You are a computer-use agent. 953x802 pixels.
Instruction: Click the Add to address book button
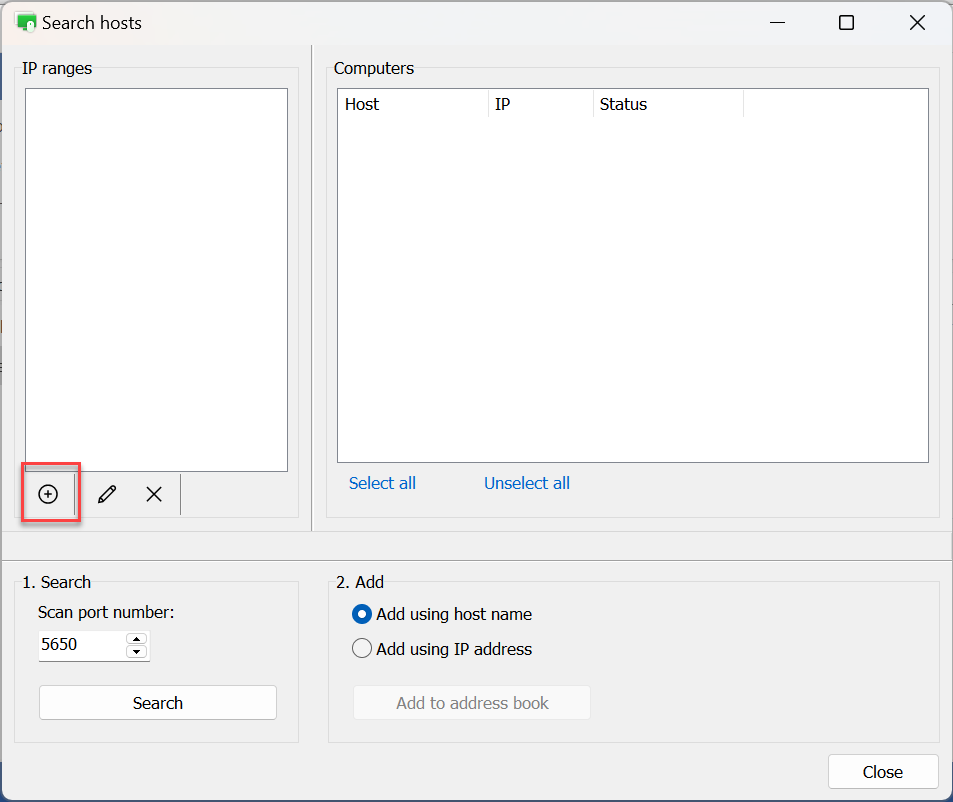[472, 703]
